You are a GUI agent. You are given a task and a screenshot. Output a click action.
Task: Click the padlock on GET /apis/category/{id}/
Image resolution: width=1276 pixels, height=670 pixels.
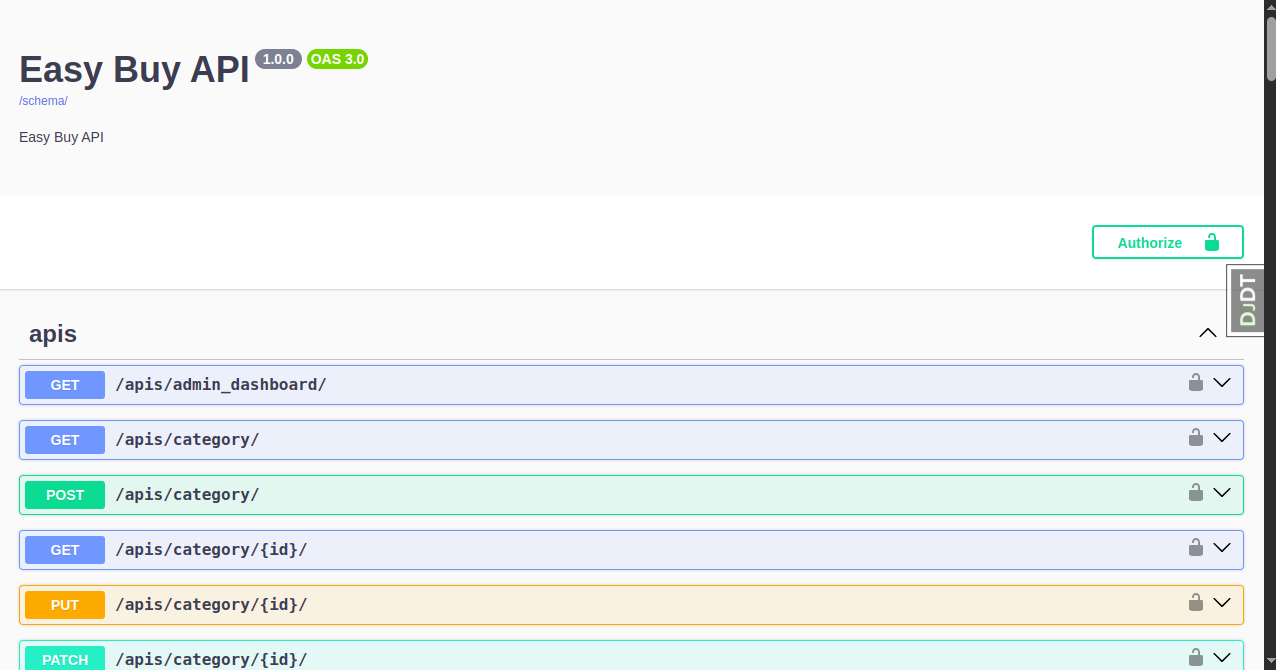click(1195, 547)
